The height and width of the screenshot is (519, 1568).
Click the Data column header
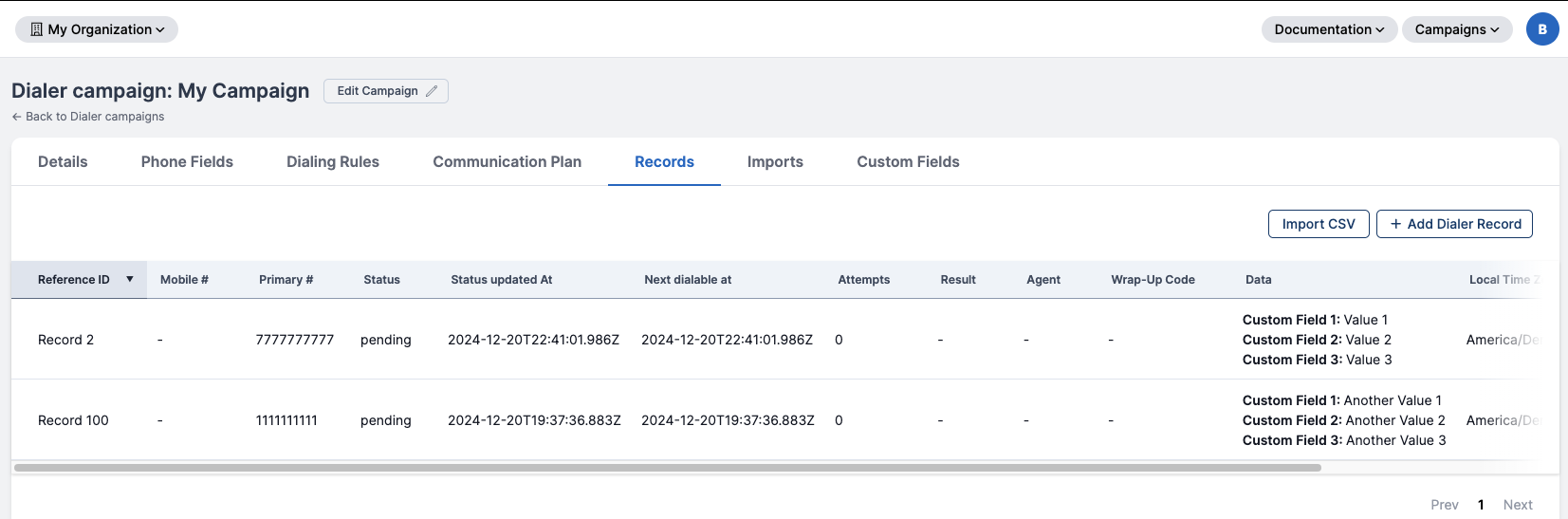(1259, 280)
